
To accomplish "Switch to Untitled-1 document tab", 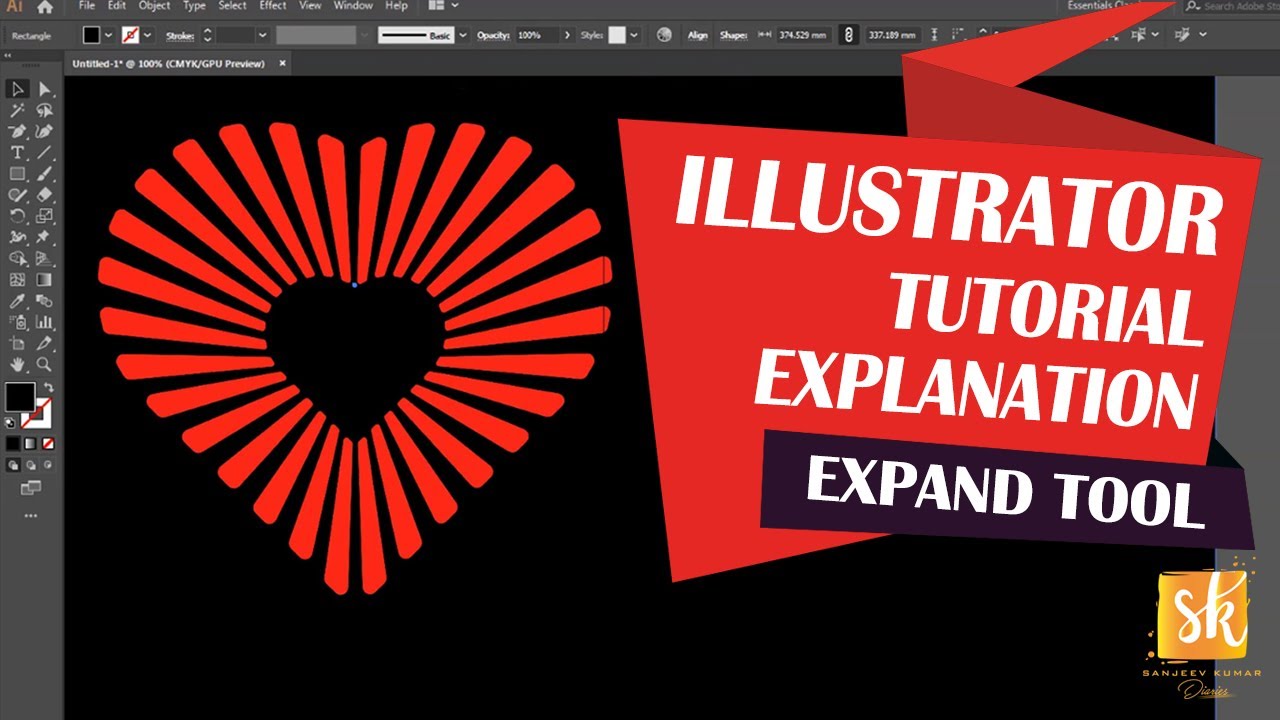I will coord(168,64).
